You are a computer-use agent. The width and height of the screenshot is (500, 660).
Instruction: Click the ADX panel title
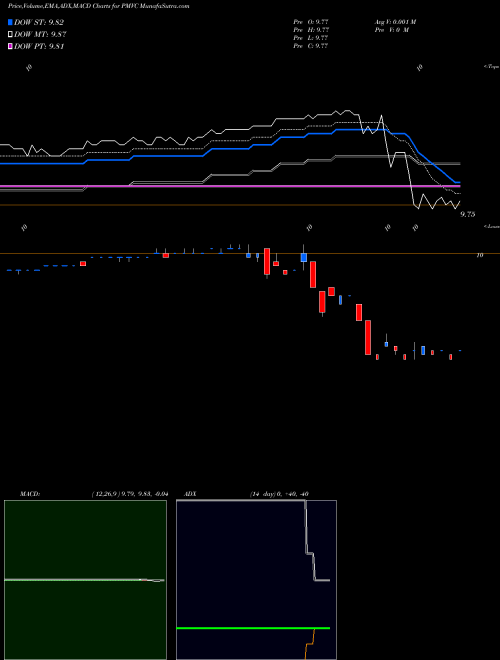(190, 494)
